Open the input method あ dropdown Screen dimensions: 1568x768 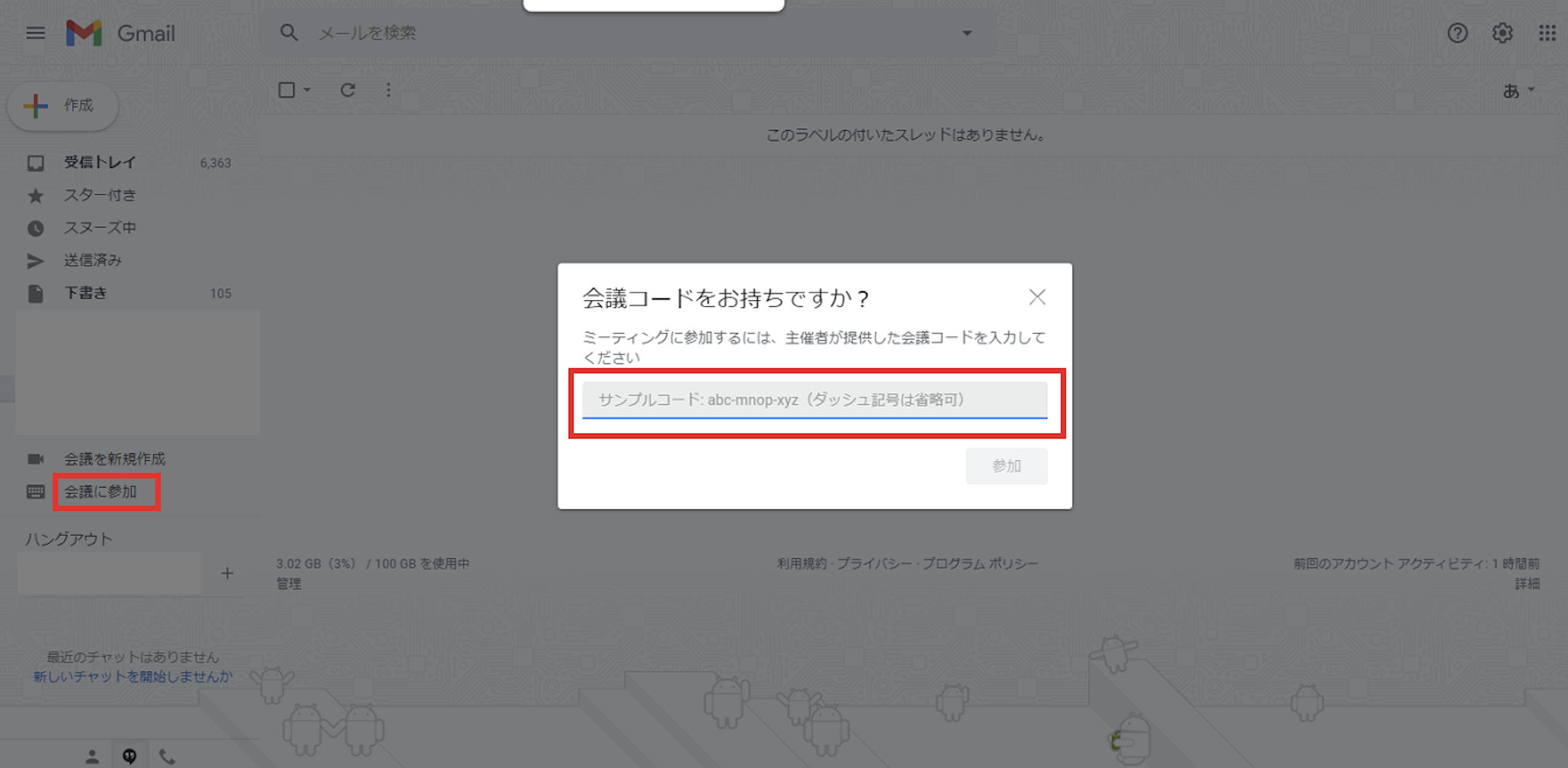click(x=1518, y=90)
